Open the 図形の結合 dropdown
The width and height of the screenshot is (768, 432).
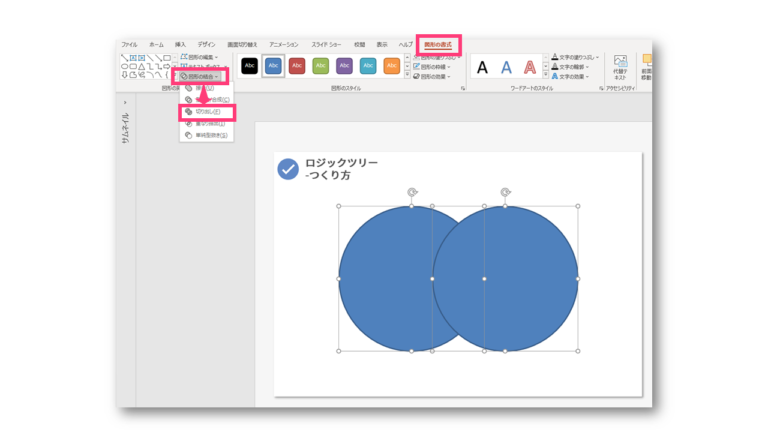[200, 76]
